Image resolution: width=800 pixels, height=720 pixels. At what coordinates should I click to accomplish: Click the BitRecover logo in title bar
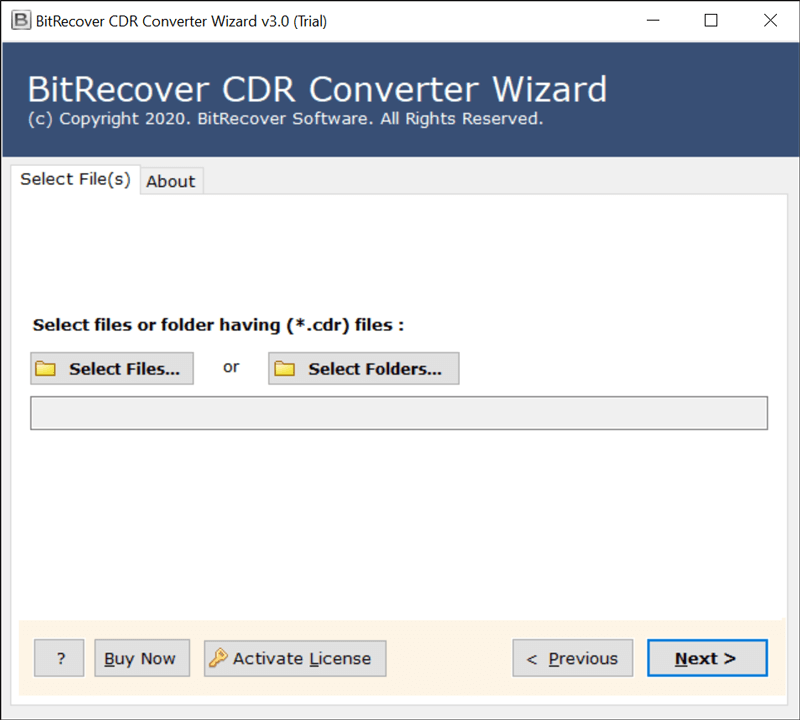(x=20, y=21)
